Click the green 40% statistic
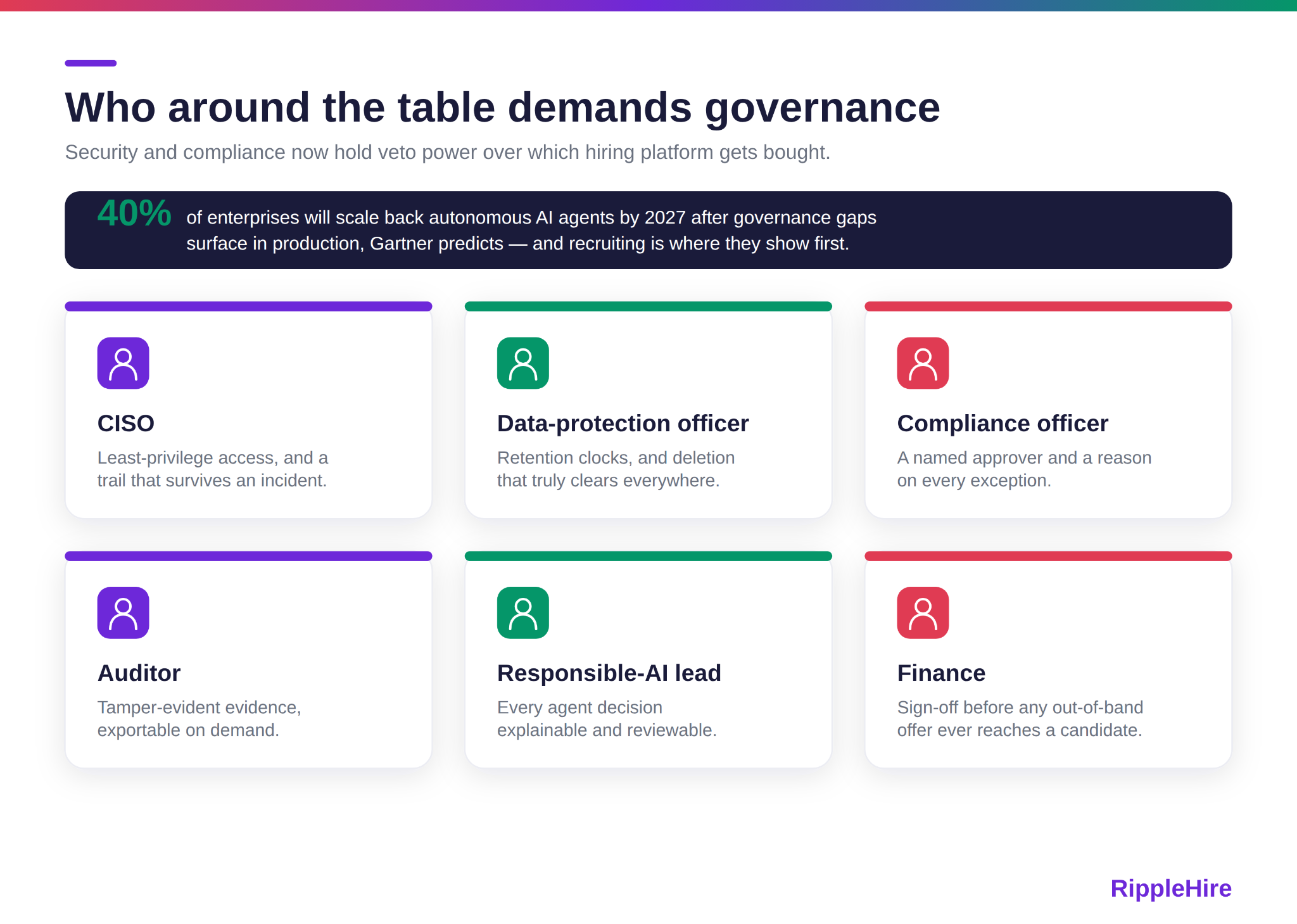This screenshot has height=924, width=1297. (134, 213)
